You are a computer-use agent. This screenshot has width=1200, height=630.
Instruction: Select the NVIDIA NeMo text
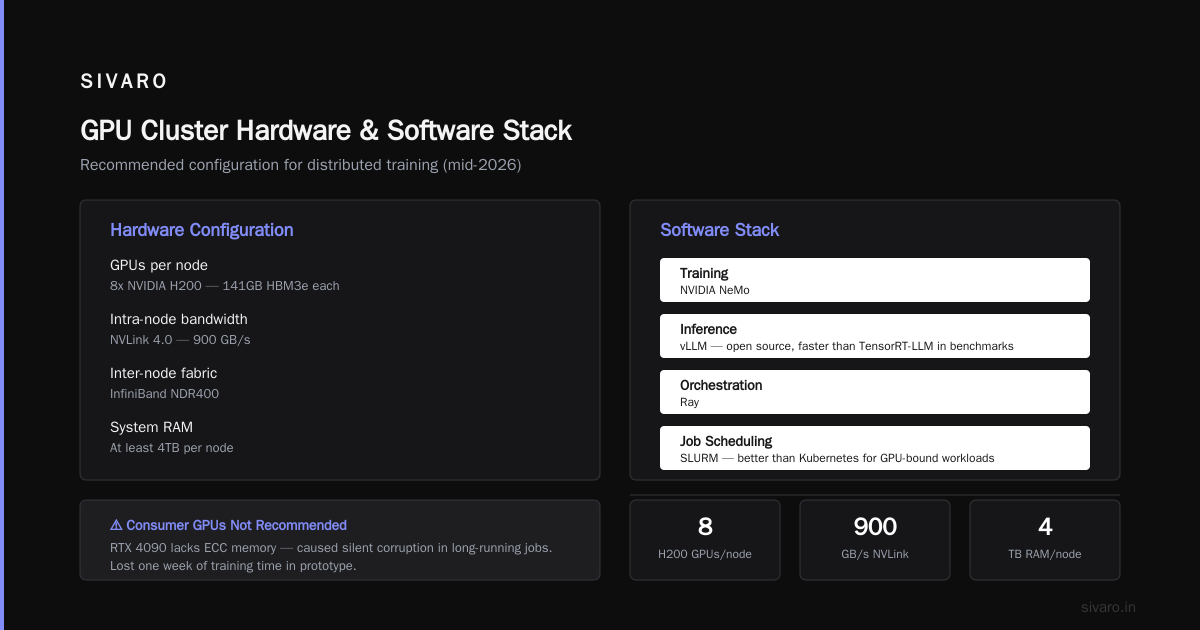[715, 290]
